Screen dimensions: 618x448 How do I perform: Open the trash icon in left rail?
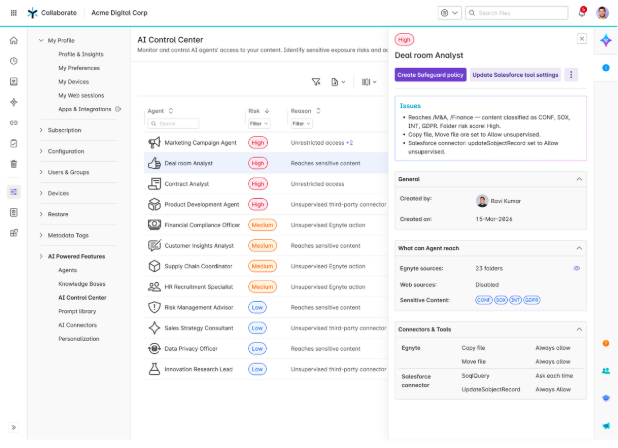14,164
